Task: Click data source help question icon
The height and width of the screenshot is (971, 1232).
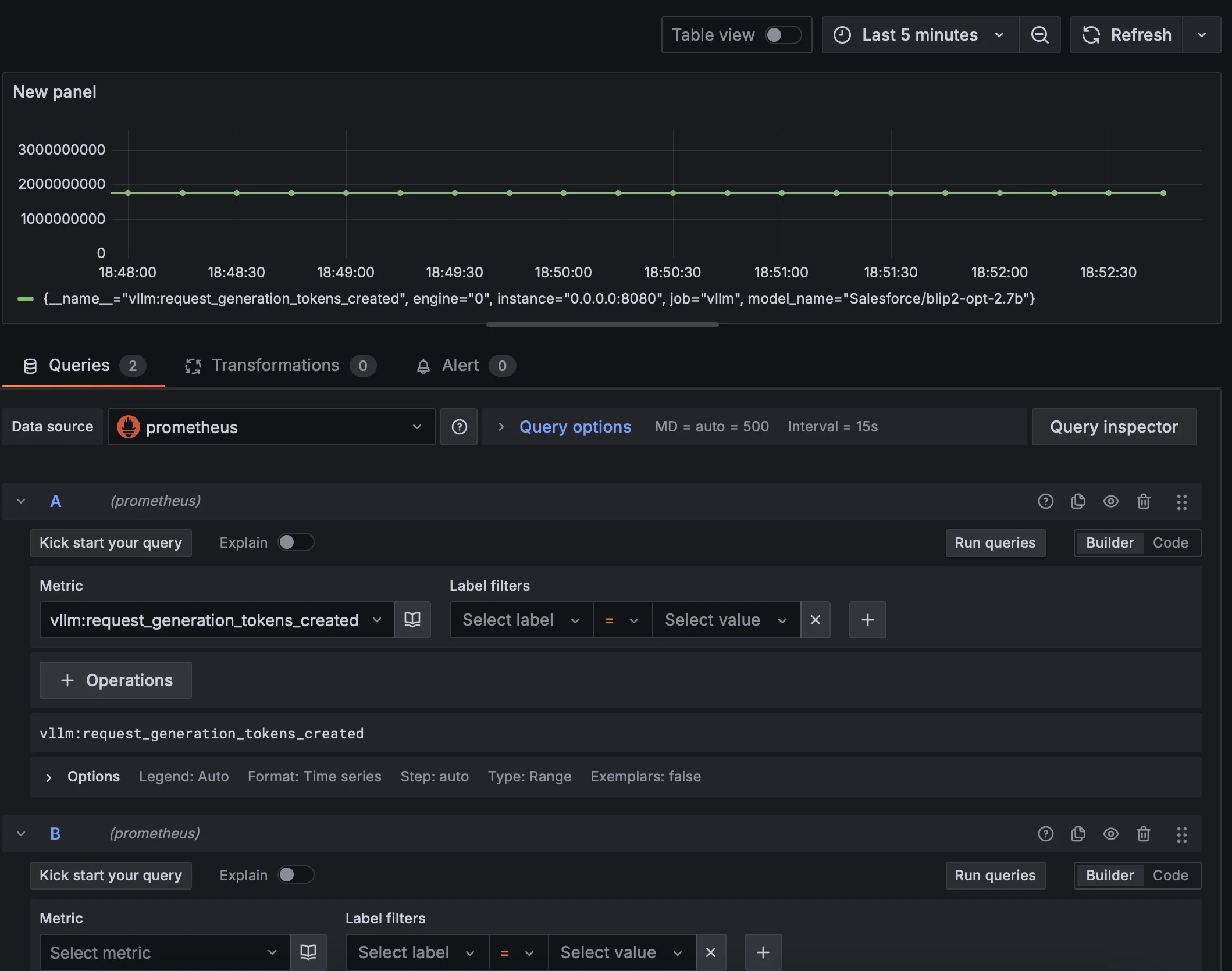Action: pos(459,427)
